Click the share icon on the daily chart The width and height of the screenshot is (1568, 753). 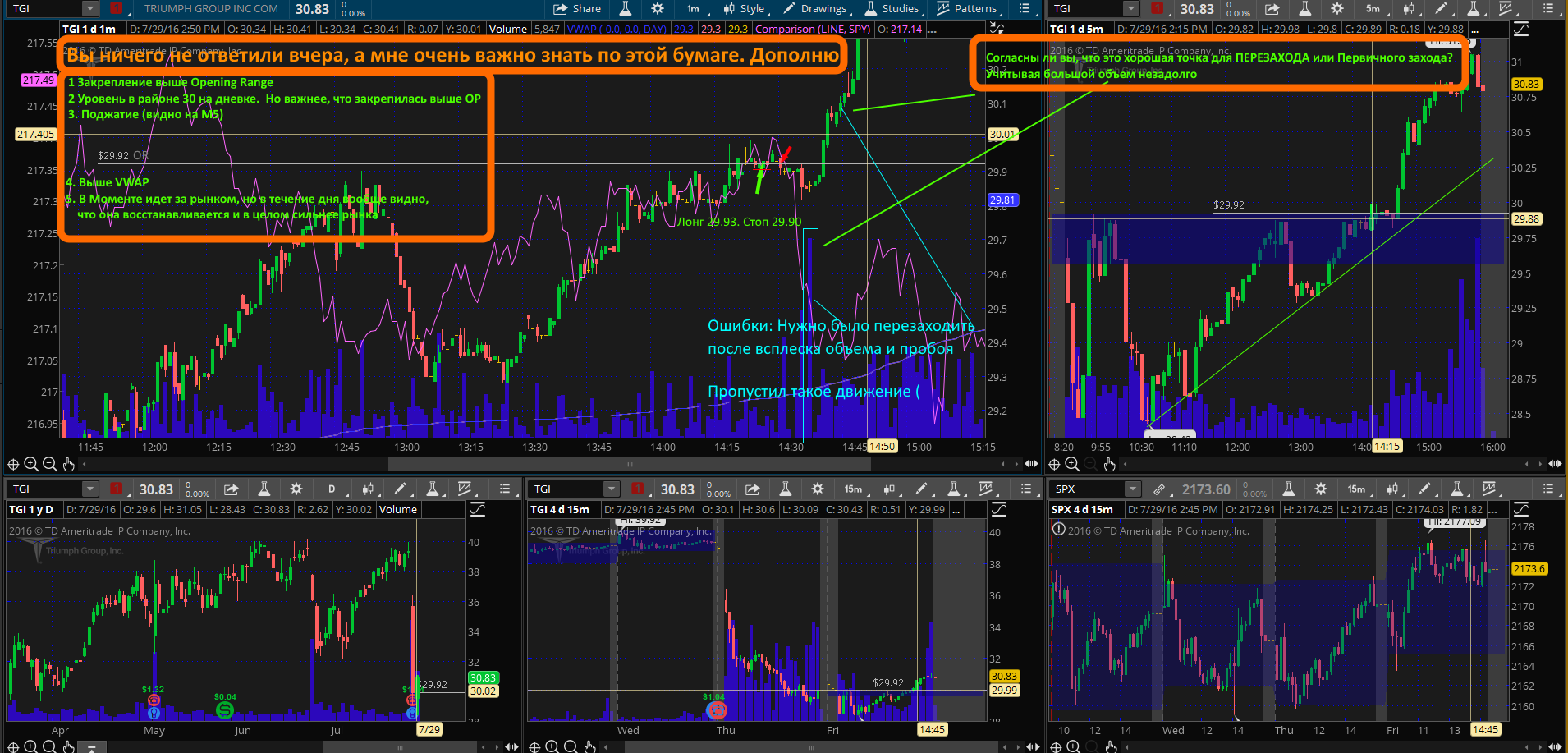232,489
